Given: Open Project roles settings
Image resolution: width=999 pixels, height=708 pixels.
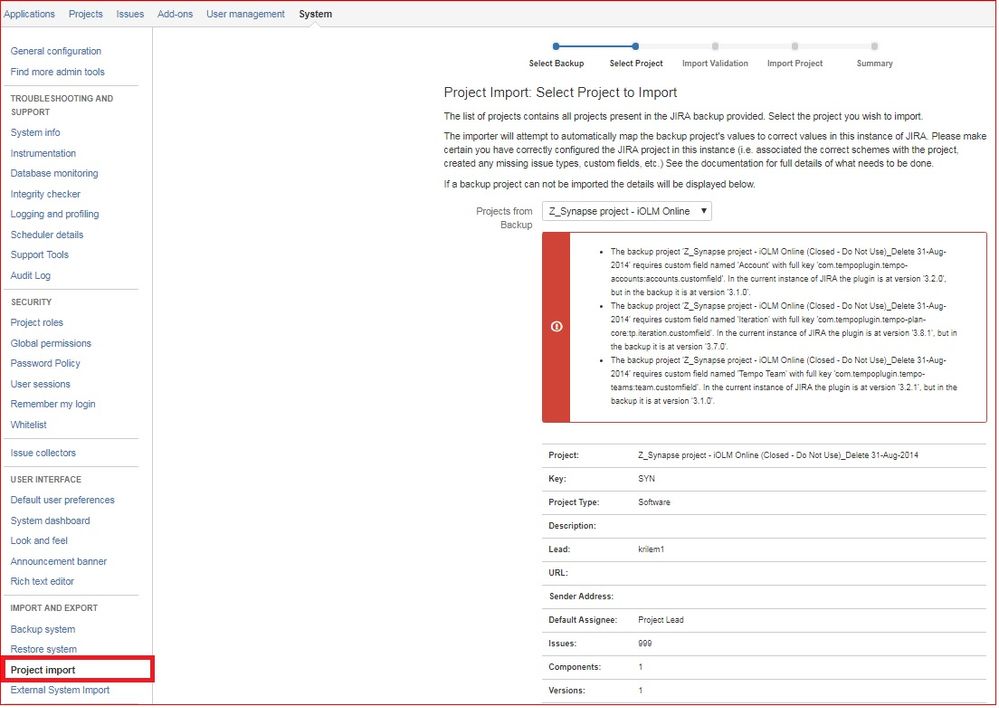Looking at the screenshot, I should [37, 323].
